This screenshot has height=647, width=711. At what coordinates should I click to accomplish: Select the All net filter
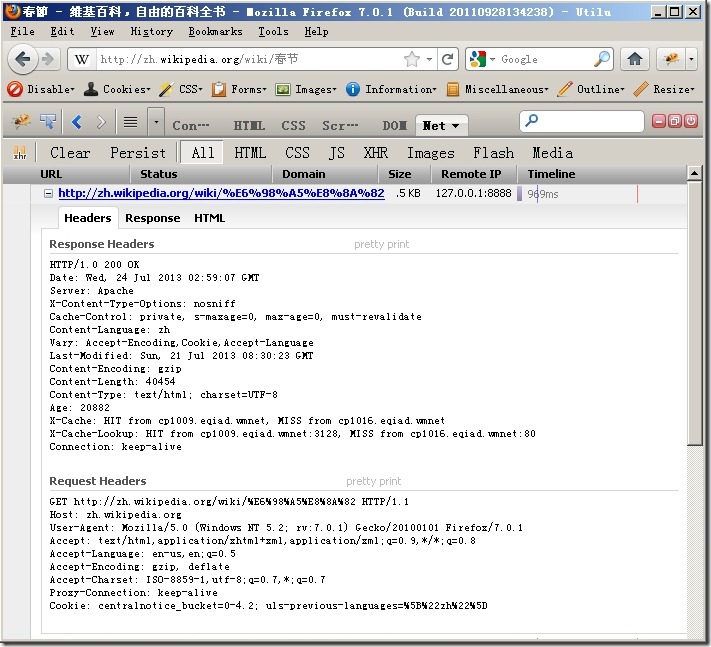tap(202, 153)
